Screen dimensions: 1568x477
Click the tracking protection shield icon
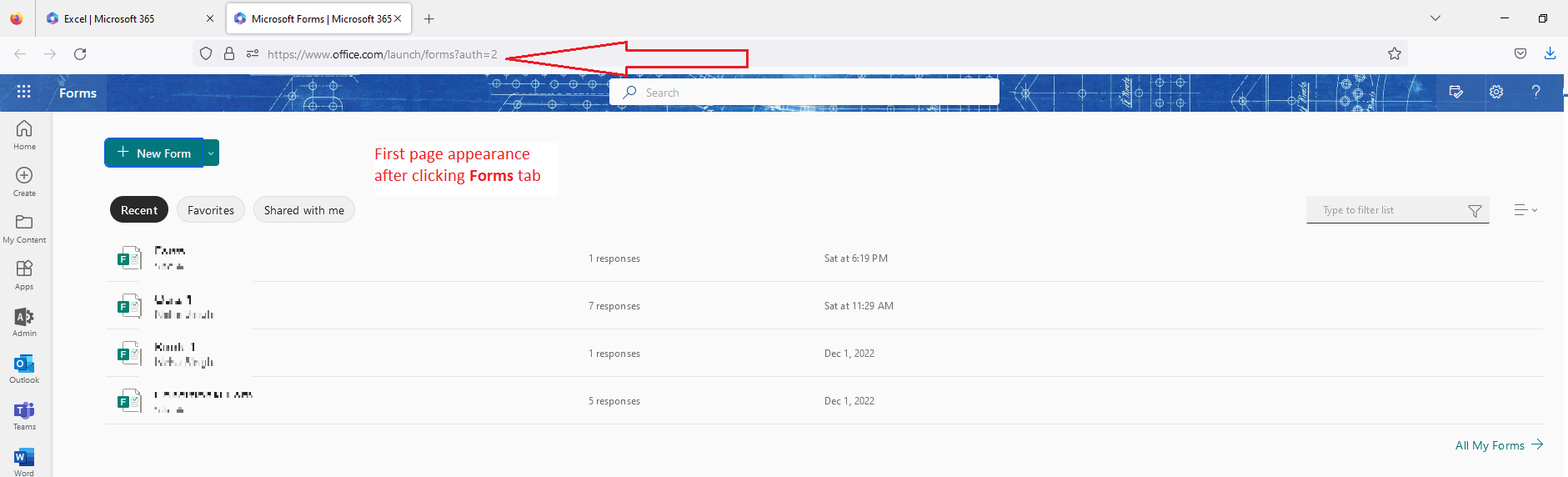(x=206, y=53)
